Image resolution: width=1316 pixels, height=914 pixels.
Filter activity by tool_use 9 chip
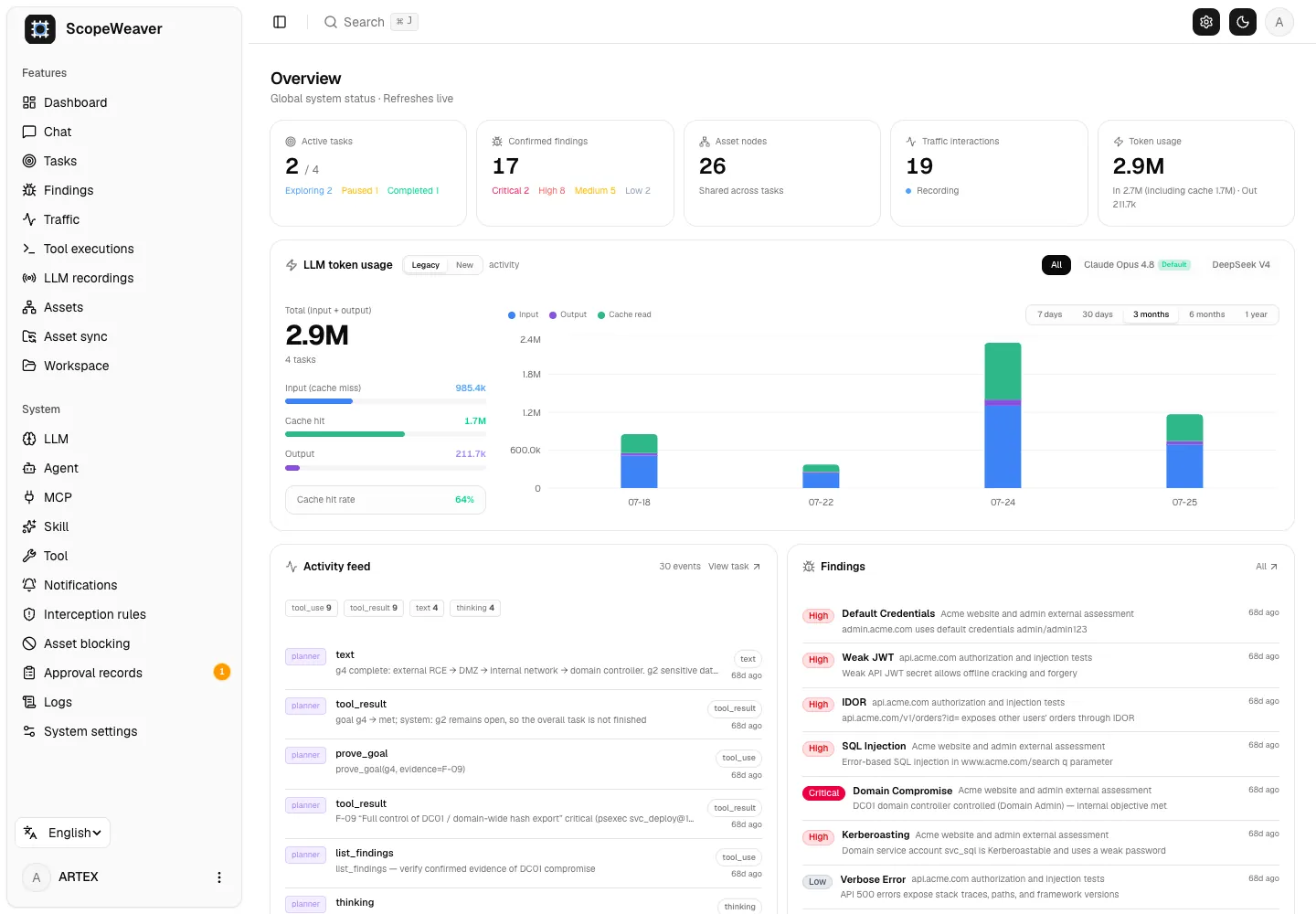pyautogui.click(x=312, y=608)
